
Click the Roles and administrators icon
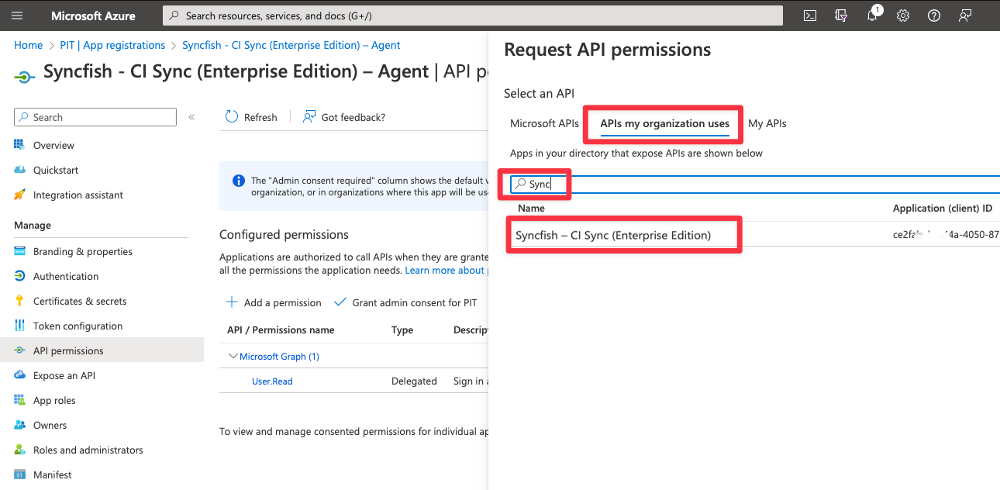pyautogui.click(x=20, y=450)
